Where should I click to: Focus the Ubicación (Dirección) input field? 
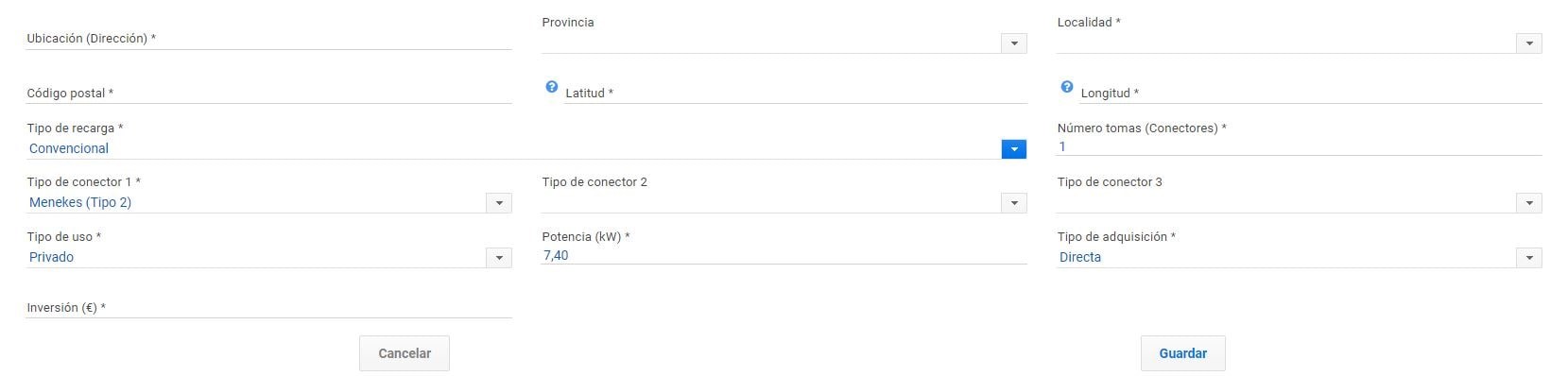click(x=268, y=39)
